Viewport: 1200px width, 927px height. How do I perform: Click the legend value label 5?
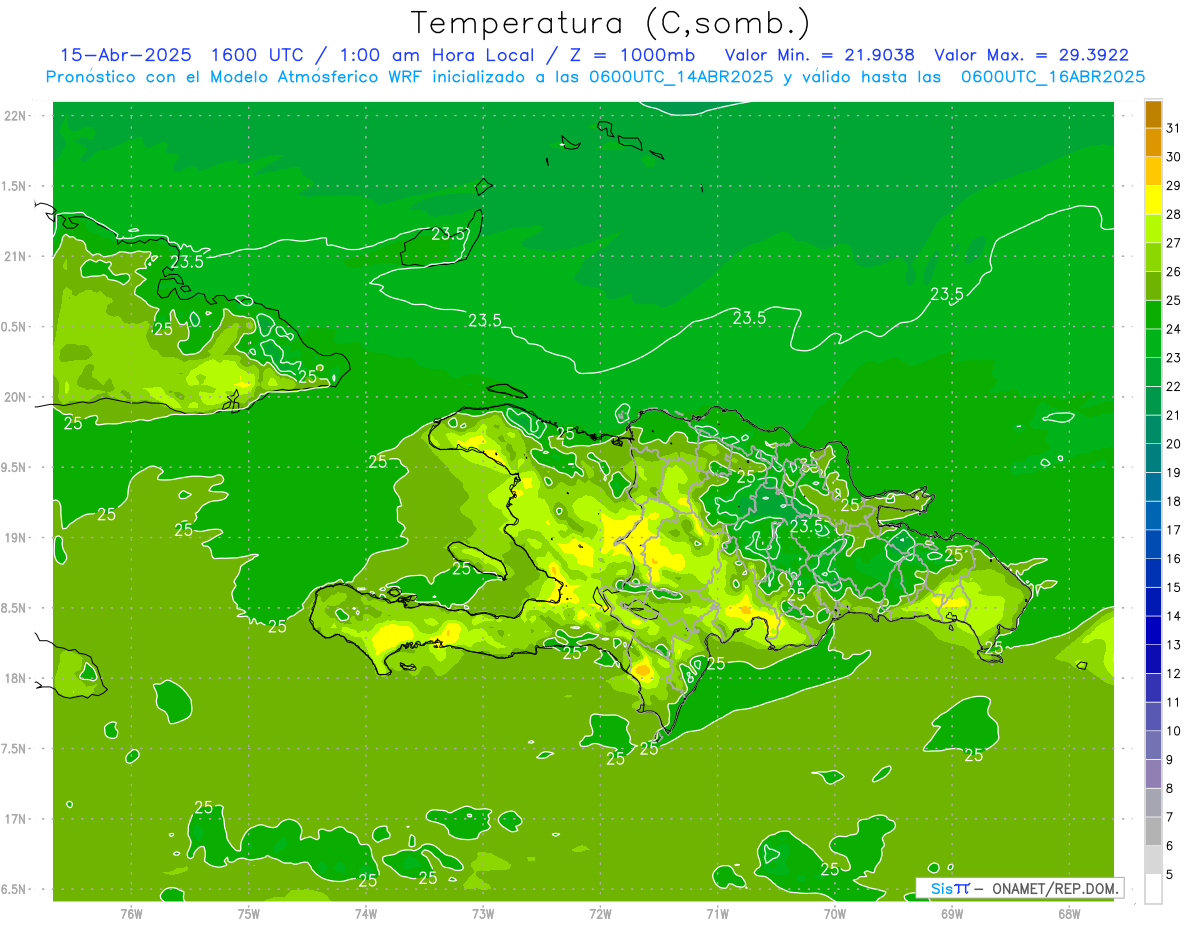1169,874
